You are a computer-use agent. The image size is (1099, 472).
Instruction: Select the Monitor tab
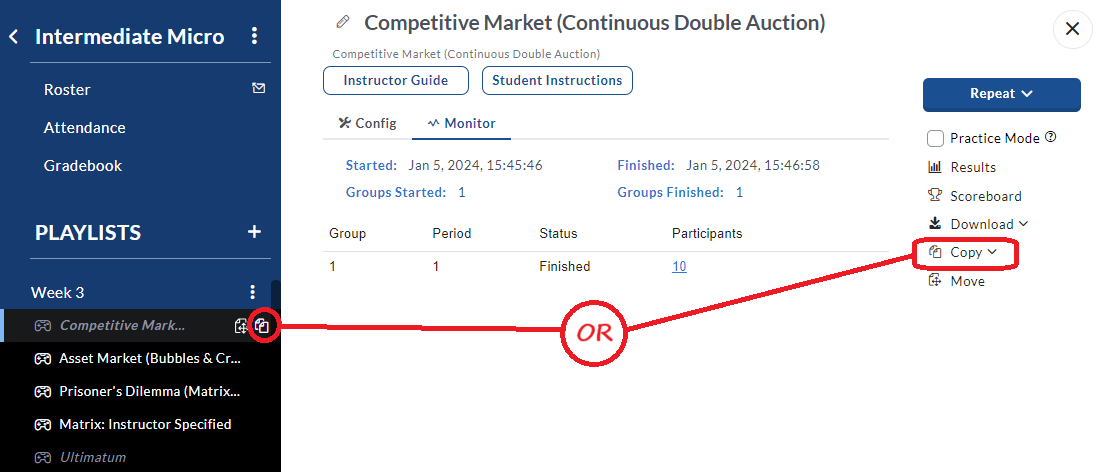coord(461,123)
